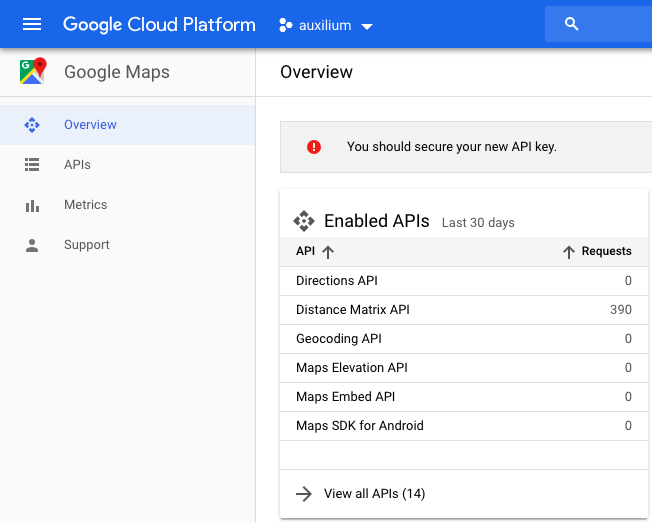Click the Enabled APIs card icon

click(303, 221)
